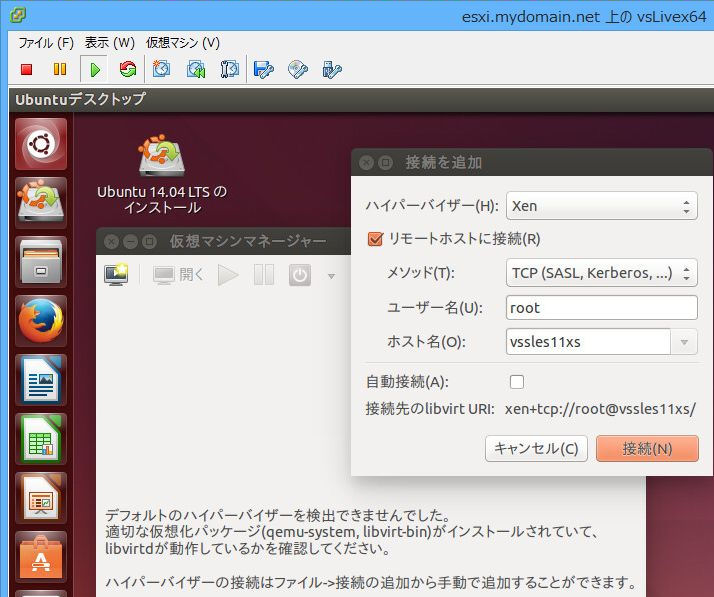This screenshot has width=714, height=597.
Task: Click the Ubuntuデスクトップ top panel title
Action: pyautogui.click(x=81, y=99)
